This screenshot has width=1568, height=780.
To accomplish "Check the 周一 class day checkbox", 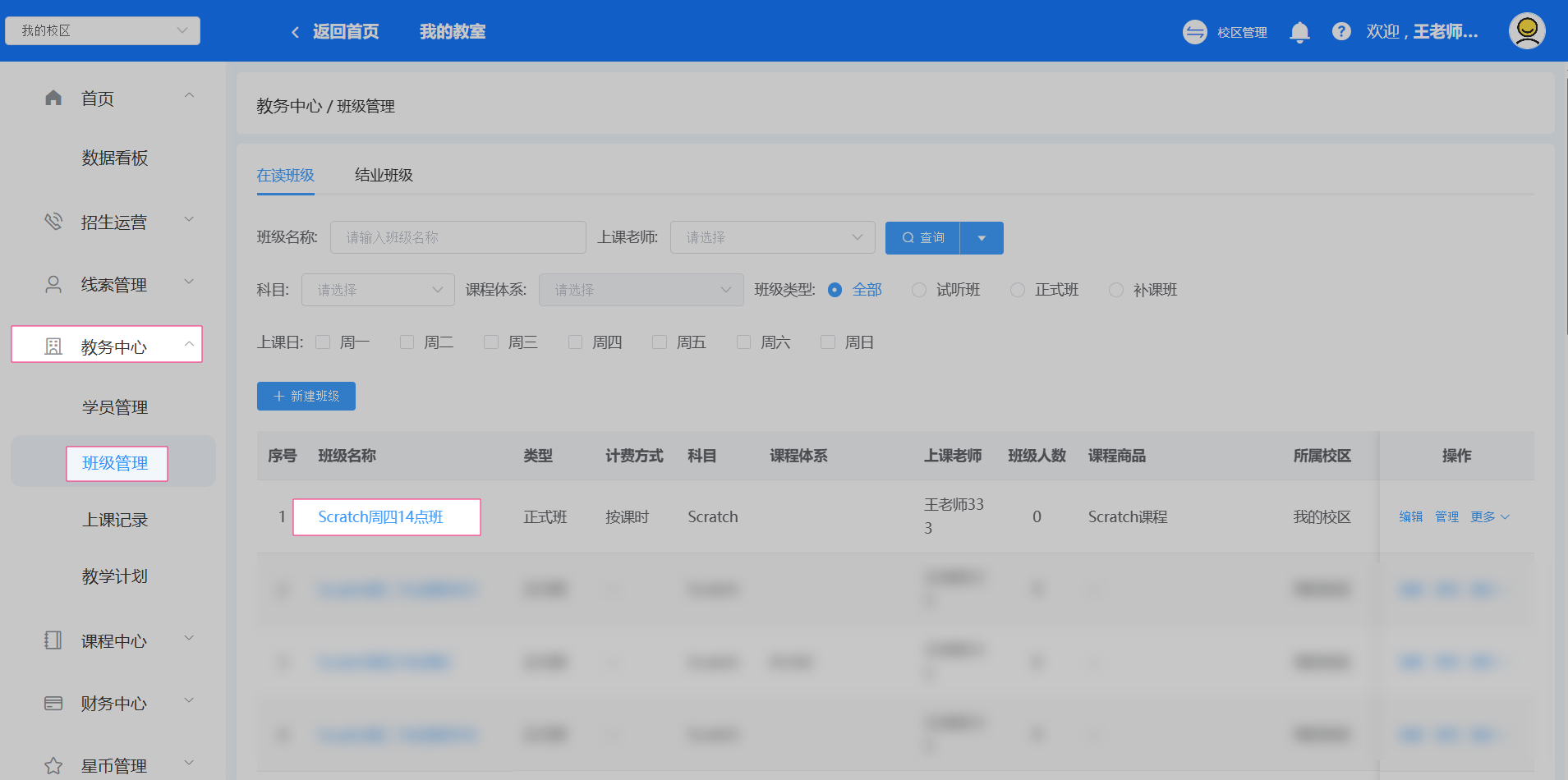I will click(323, 342).
